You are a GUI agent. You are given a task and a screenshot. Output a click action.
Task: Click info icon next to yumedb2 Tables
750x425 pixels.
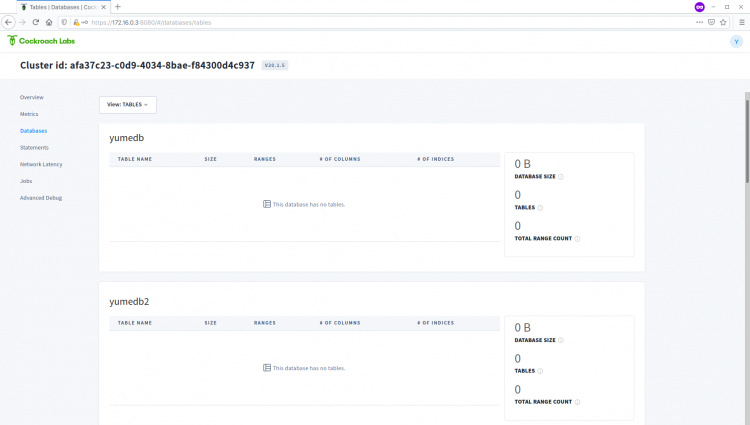540,371
